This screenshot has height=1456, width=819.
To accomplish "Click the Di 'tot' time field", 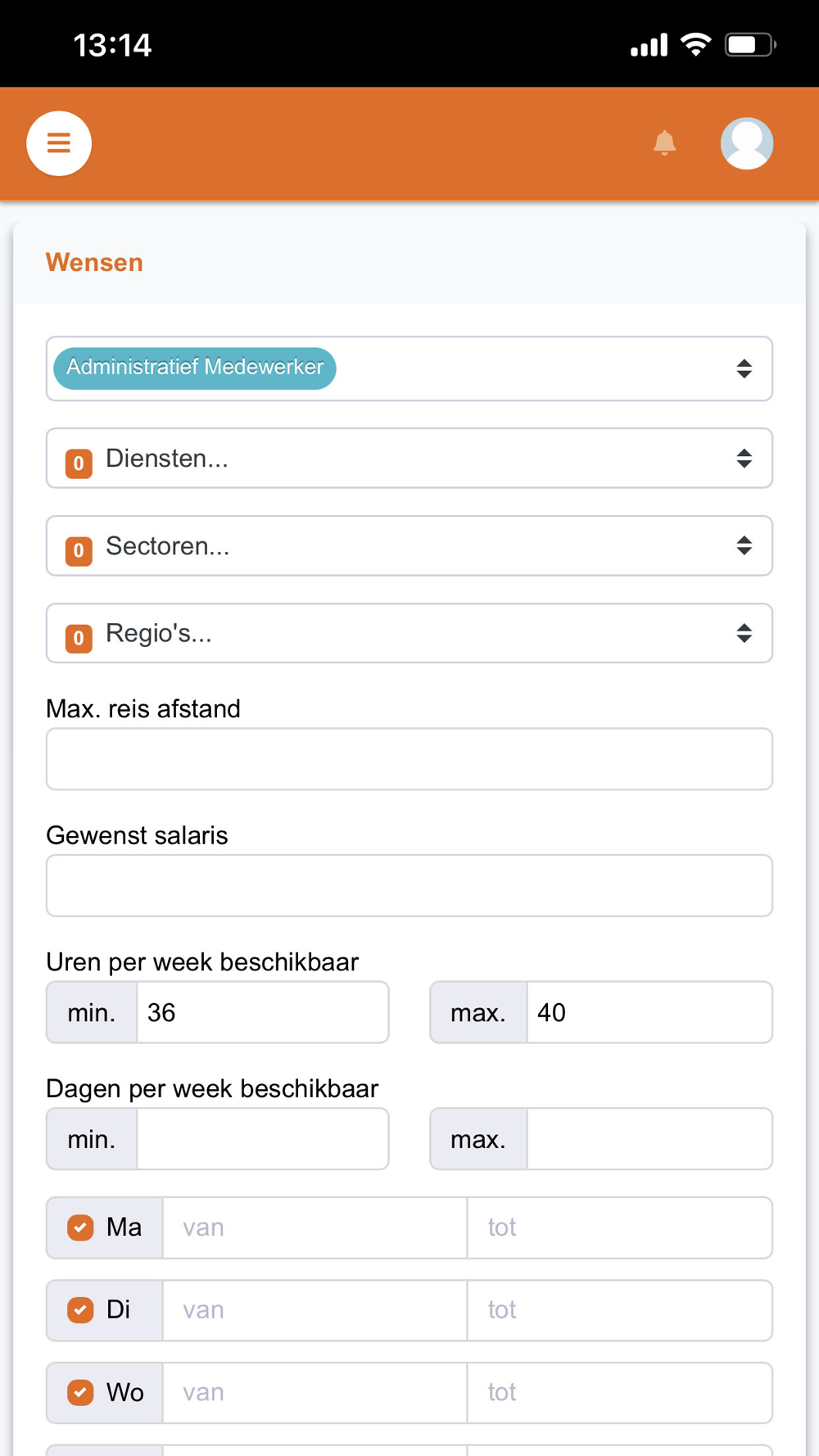I will coord(619,1310).
